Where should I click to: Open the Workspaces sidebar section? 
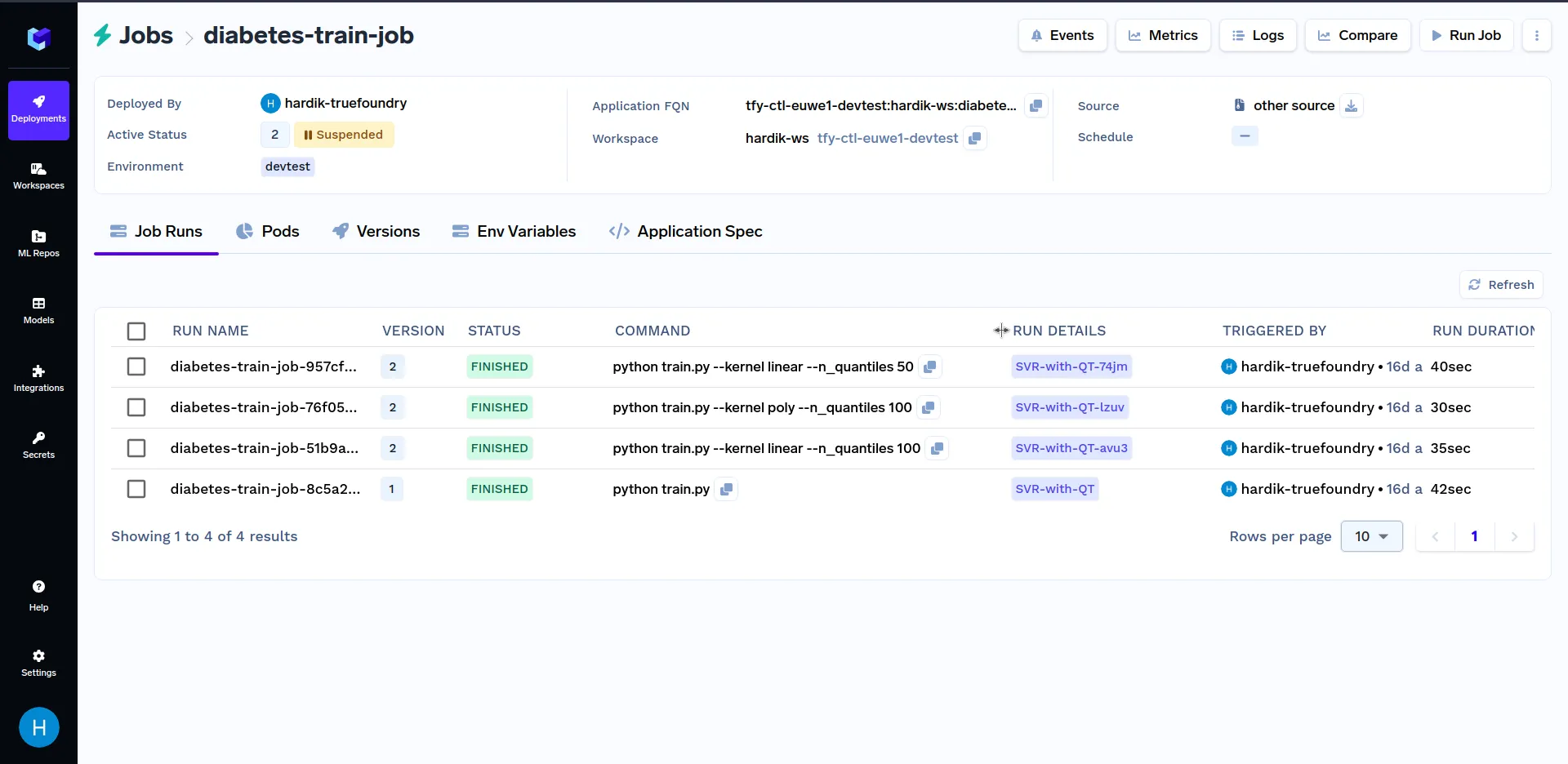(38, 176)
